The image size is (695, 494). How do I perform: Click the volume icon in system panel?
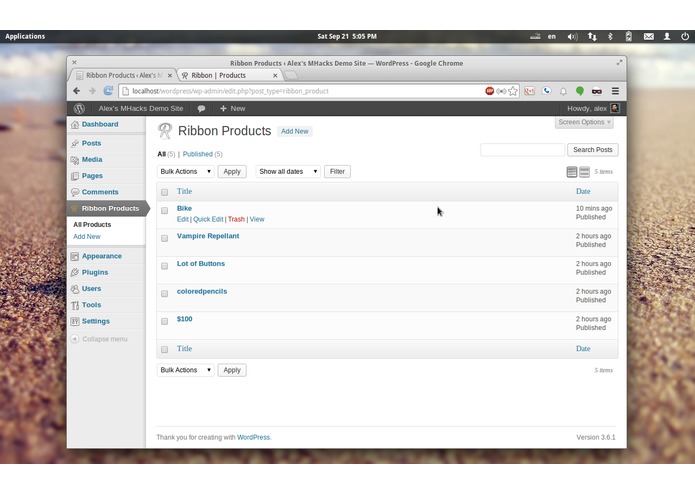572,36
